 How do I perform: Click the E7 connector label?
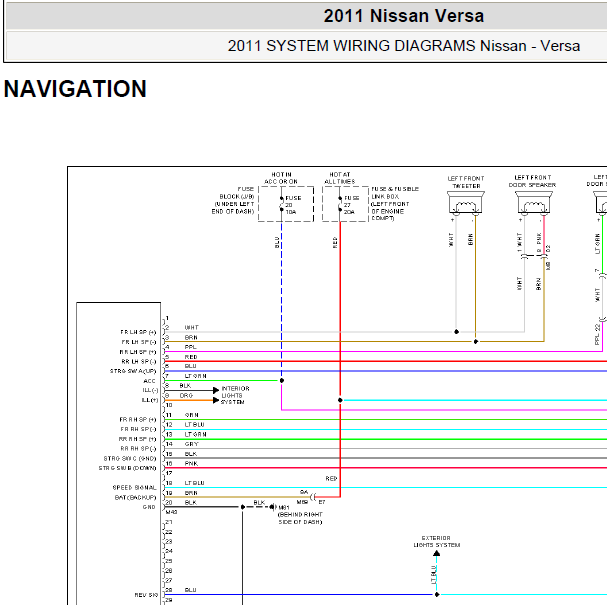coord(322,502)
